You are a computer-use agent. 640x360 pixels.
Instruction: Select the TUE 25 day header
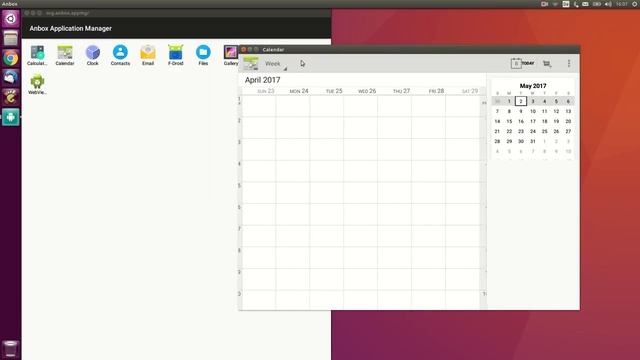(x=334, y=91)
